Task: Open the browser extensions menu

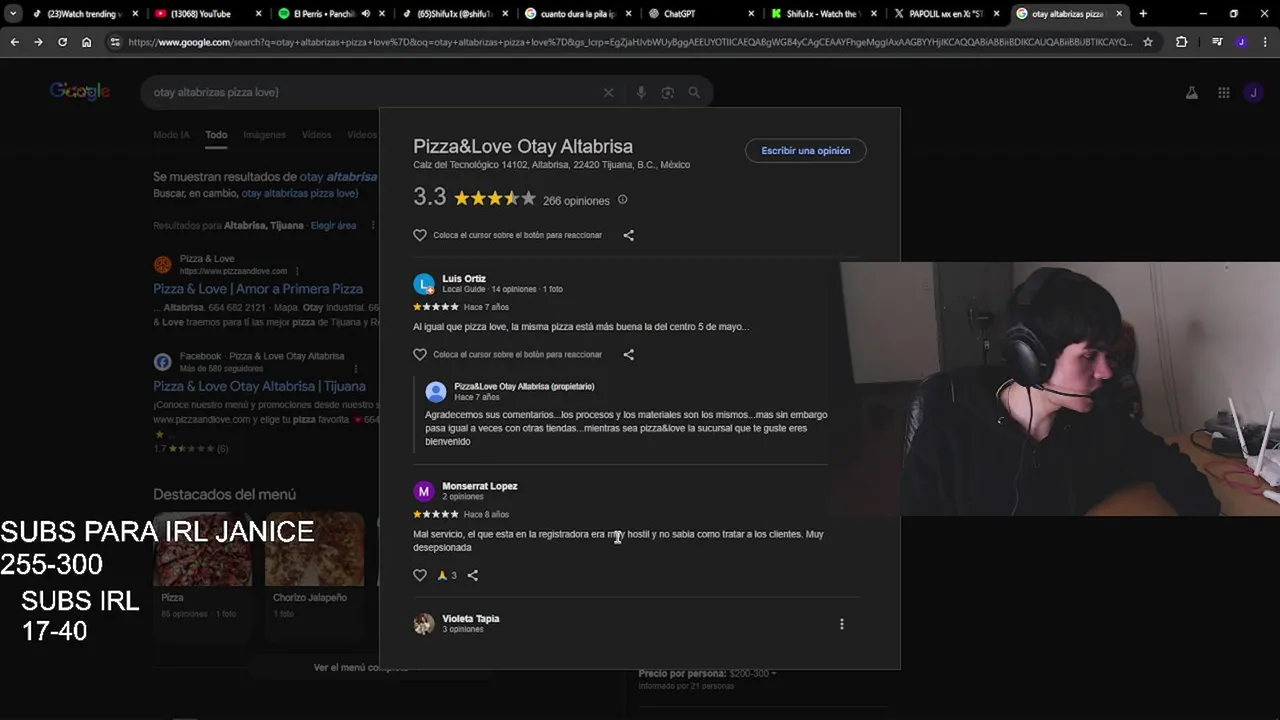Action: [1181, 42]
